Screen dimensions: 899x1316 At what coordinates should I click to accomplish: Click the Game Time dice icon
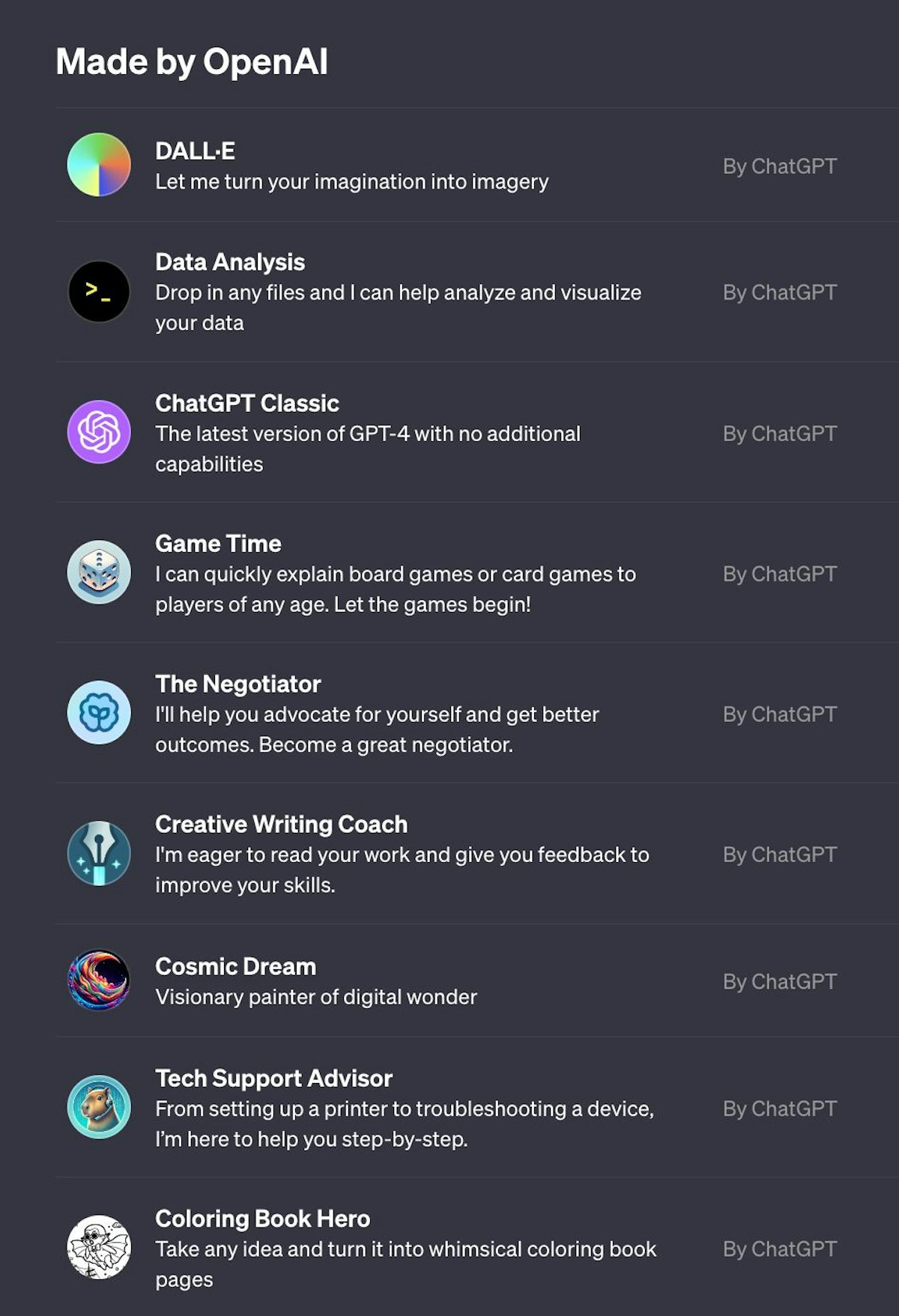point(99,572)
